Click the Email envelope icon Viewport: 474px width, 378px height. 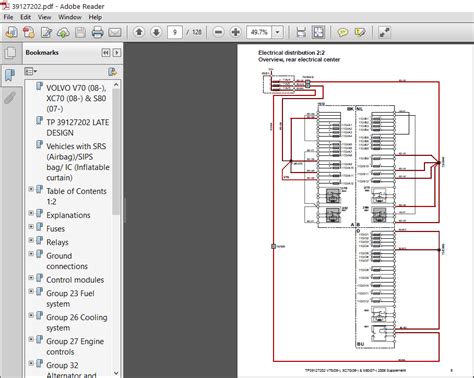coord(115,32)
